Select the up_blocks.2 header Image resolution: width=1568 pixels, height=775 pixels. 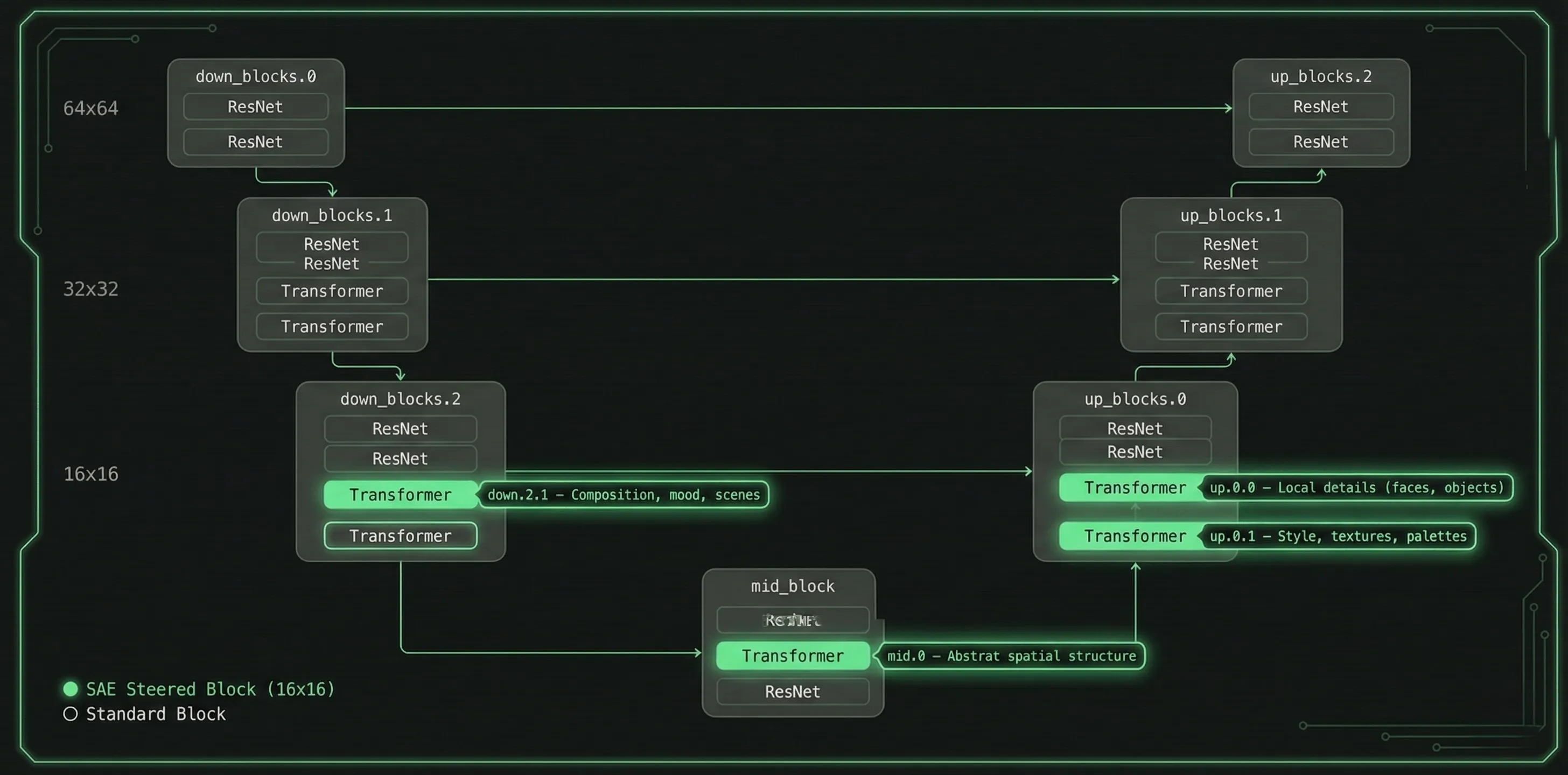[1321, 76]
